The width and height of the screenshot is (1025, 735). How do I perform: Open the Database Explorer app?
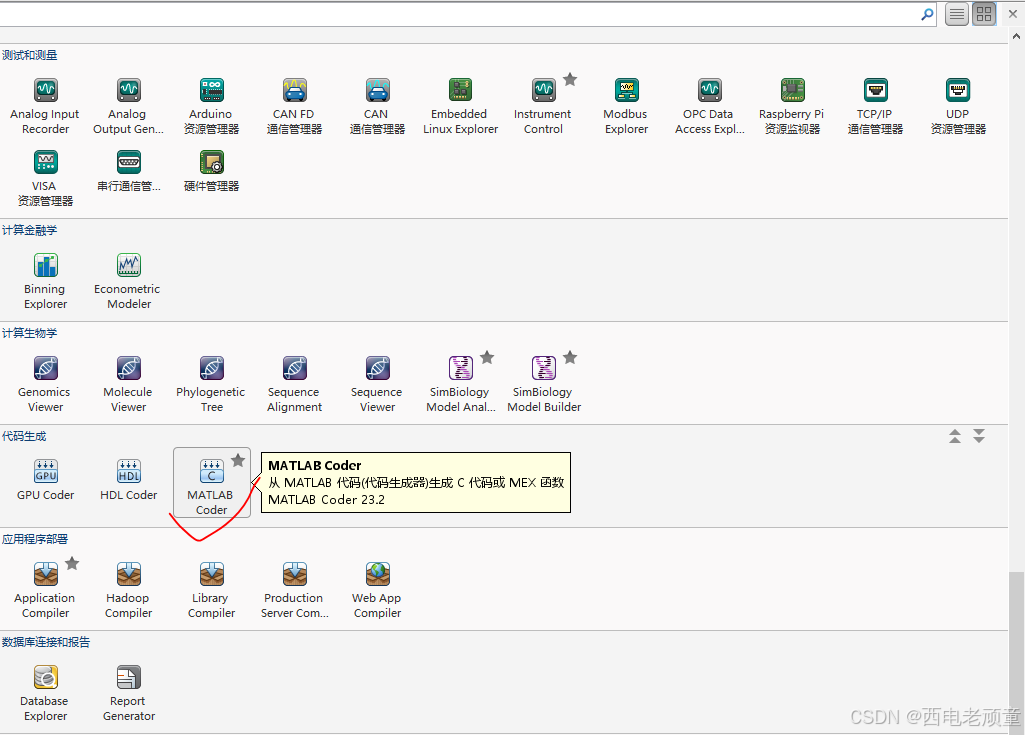45,693
